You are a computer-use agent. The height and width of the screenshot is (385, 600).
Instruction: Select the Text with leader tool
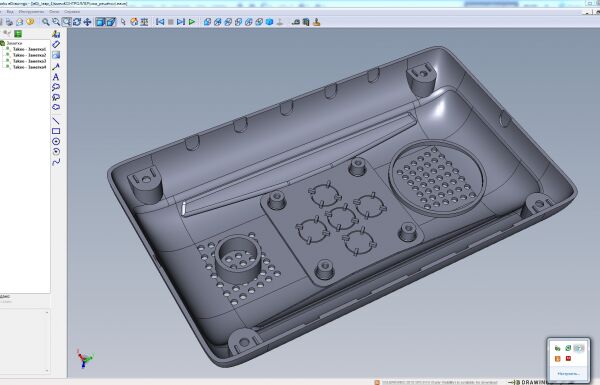(x=56, y=66)
